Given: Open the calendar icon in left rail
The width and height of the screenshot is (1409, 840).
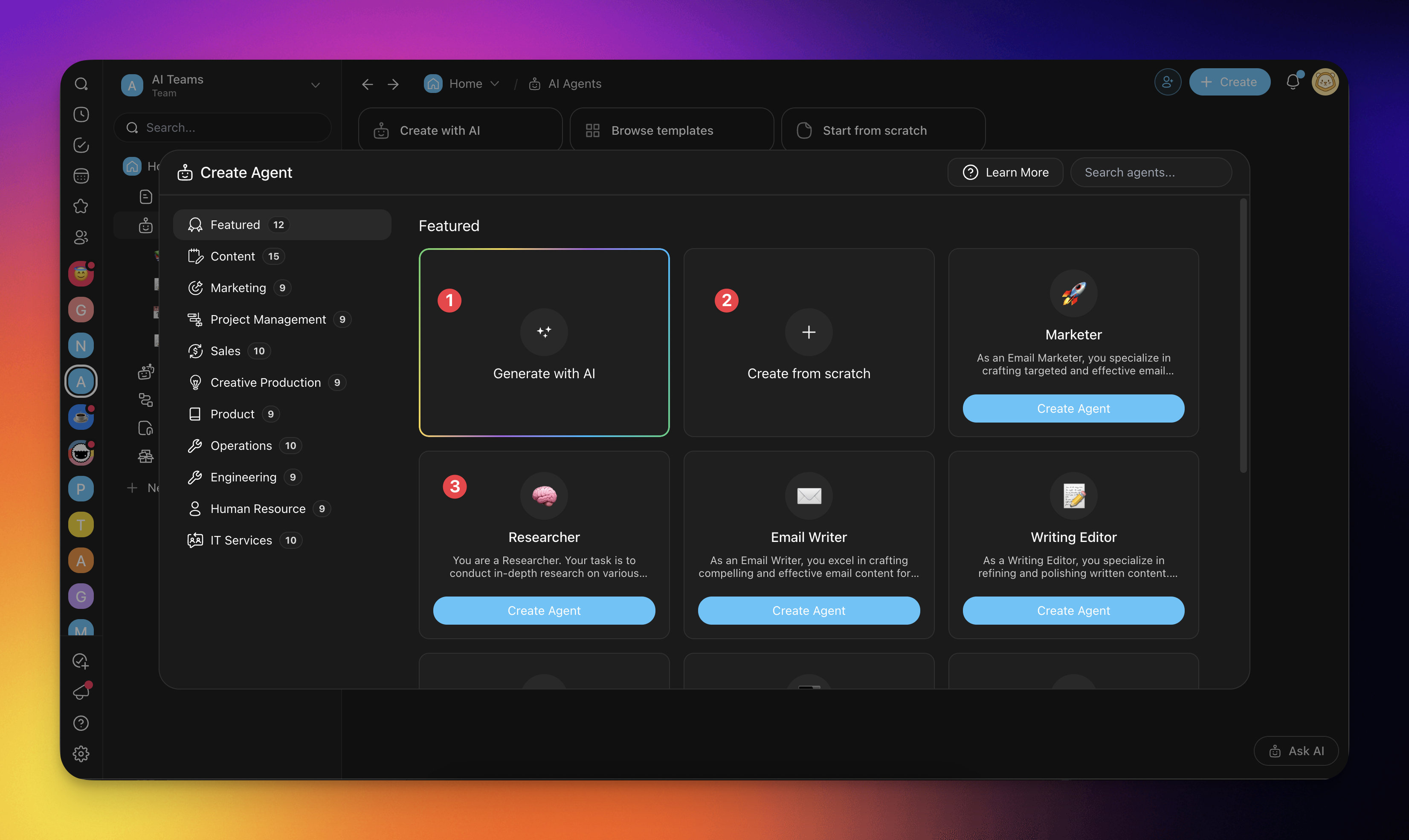Looking at the screenshot, I should click(81, 176).
